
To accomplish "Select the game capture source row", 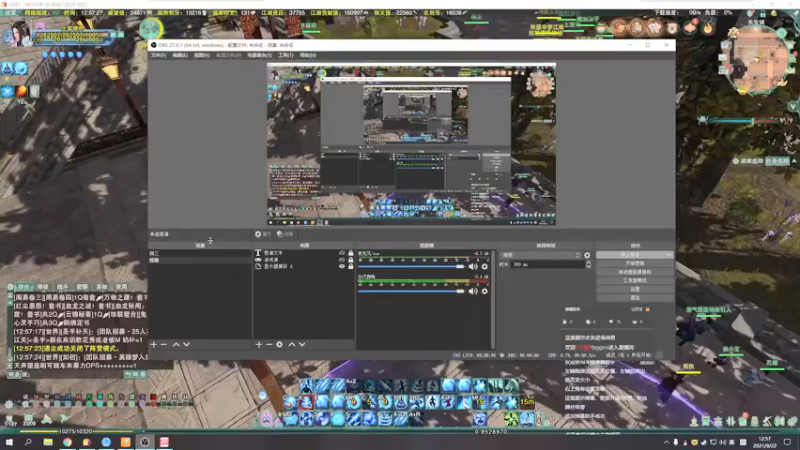I will click(304, 260).
